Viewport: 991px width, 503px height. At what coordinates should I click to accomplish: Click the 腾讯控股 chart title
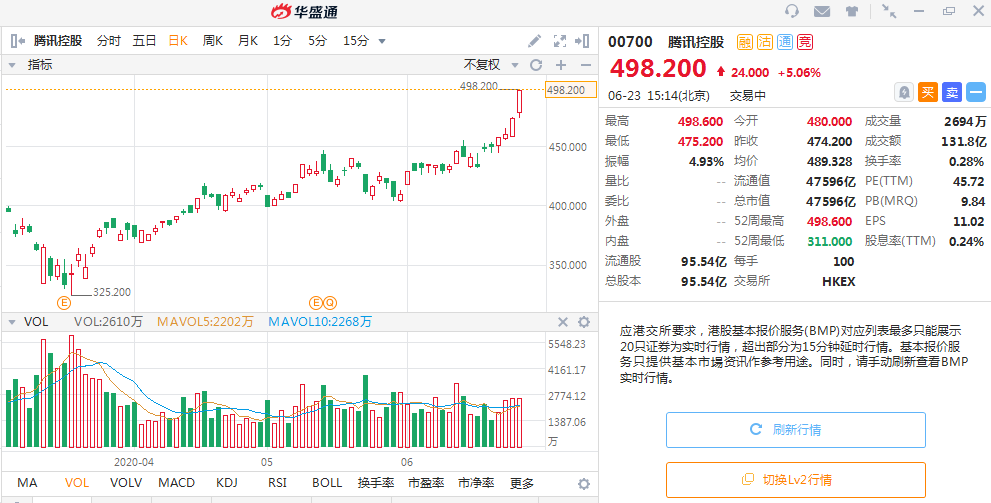click(x=58, y=41)
